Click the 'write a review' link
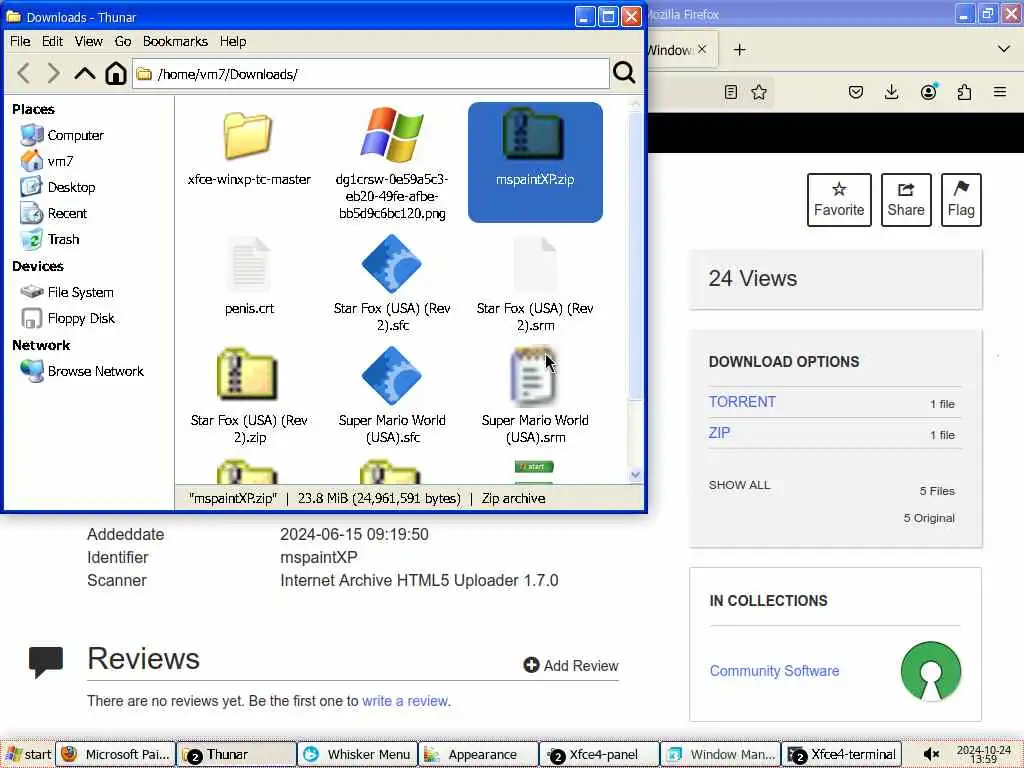The height and width of the screenshot is (768, 1024). coord(405,701)
